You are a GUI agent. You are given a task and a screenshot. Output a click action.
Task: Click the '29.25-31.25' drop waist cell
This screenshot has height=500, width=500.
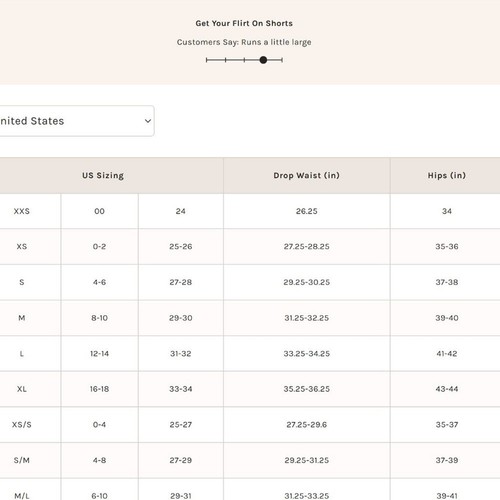307,460
